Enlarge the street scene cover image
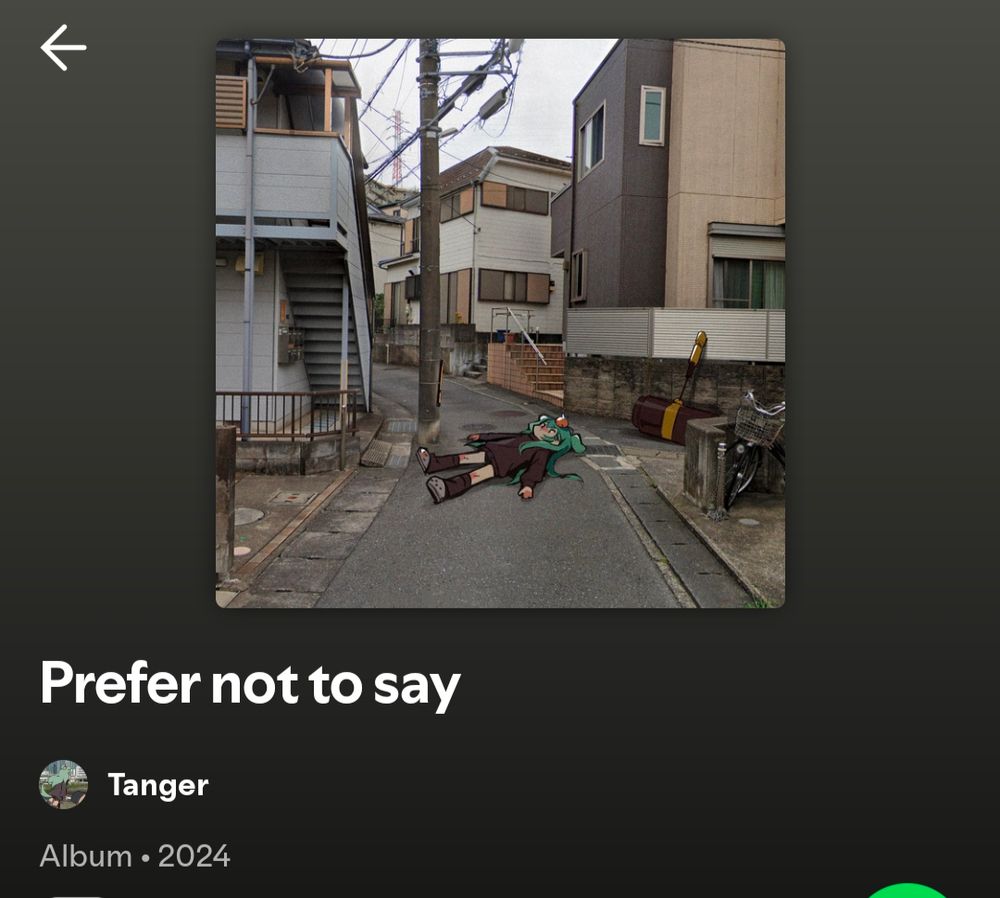Viewport: 1000px width, 898px height. coord(500,323)
